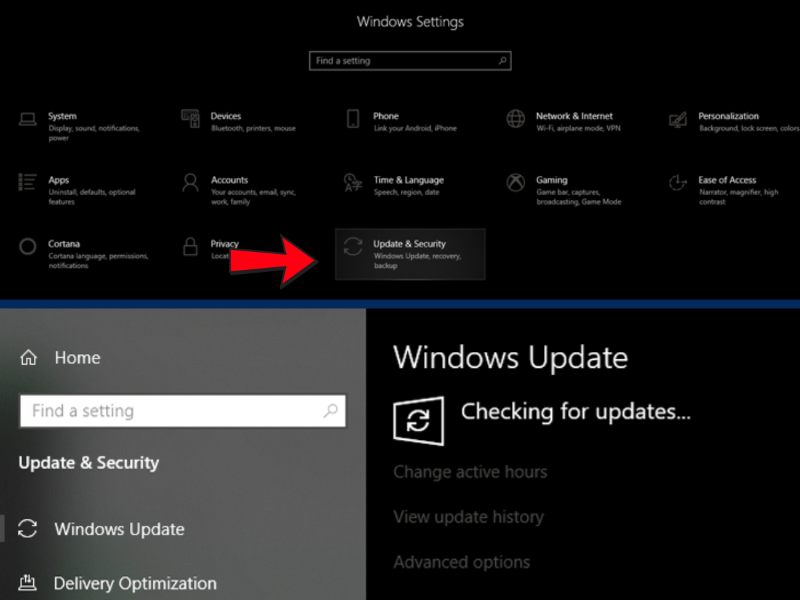The width and height of the screenshot is (800, 600).
Task: Focus the sidebar 'Find a setting' field
Action: [x=183, y=411]
